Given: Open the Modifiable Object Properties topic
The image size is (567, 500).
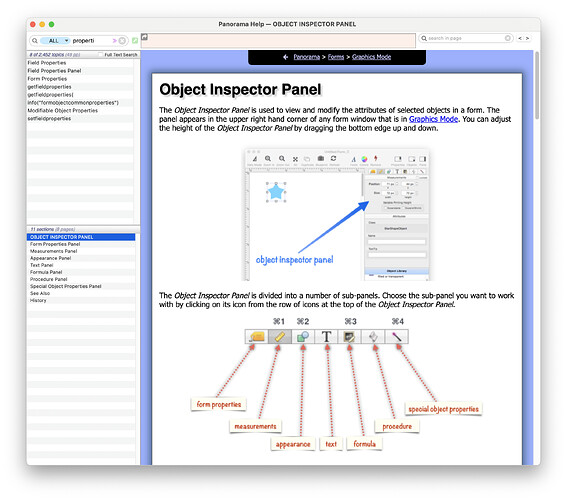Looking at the screenshot, I should coord(63,111).
